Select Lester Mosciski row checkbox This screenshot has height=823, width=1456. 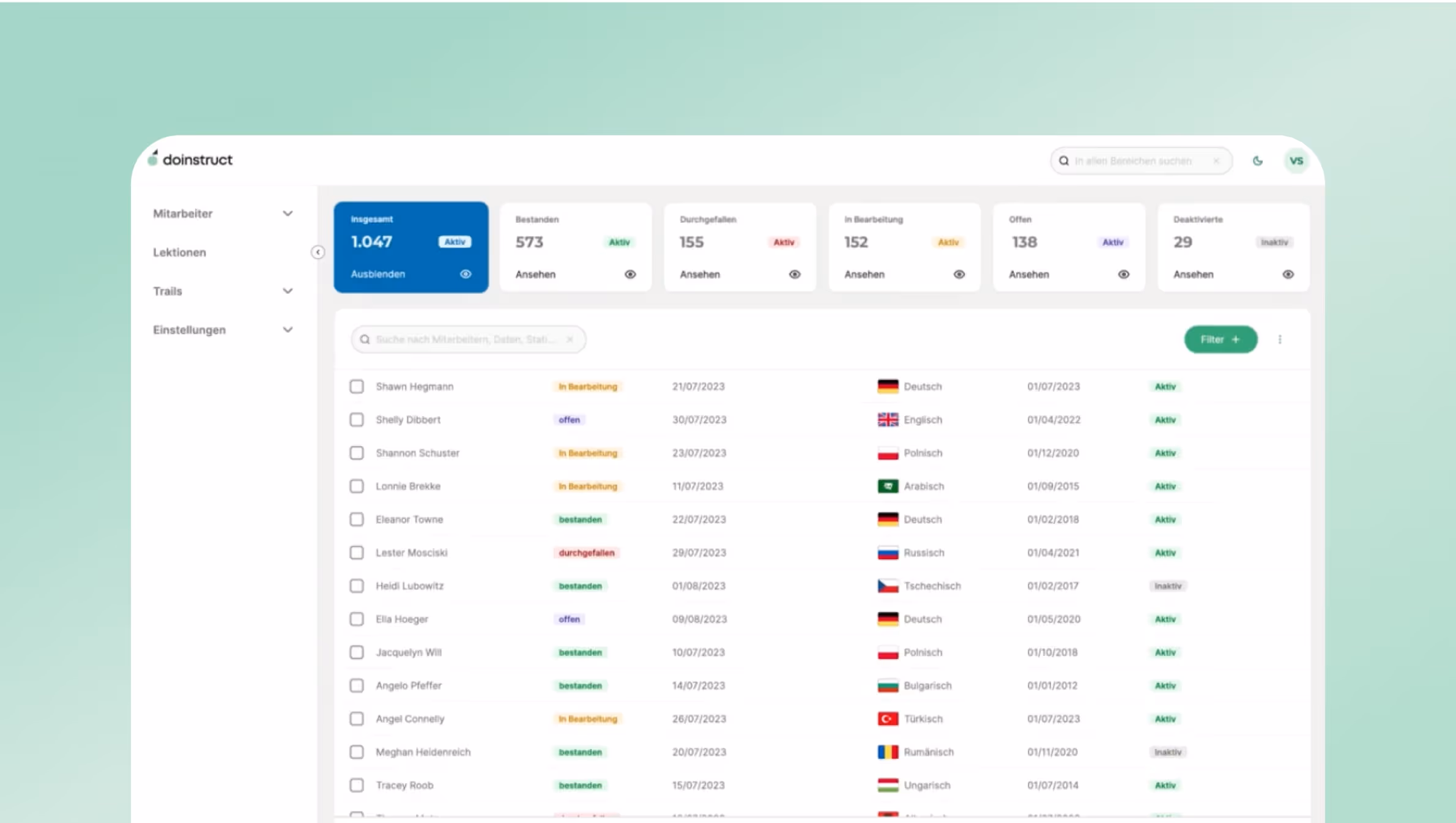click(x=357, y=553)
